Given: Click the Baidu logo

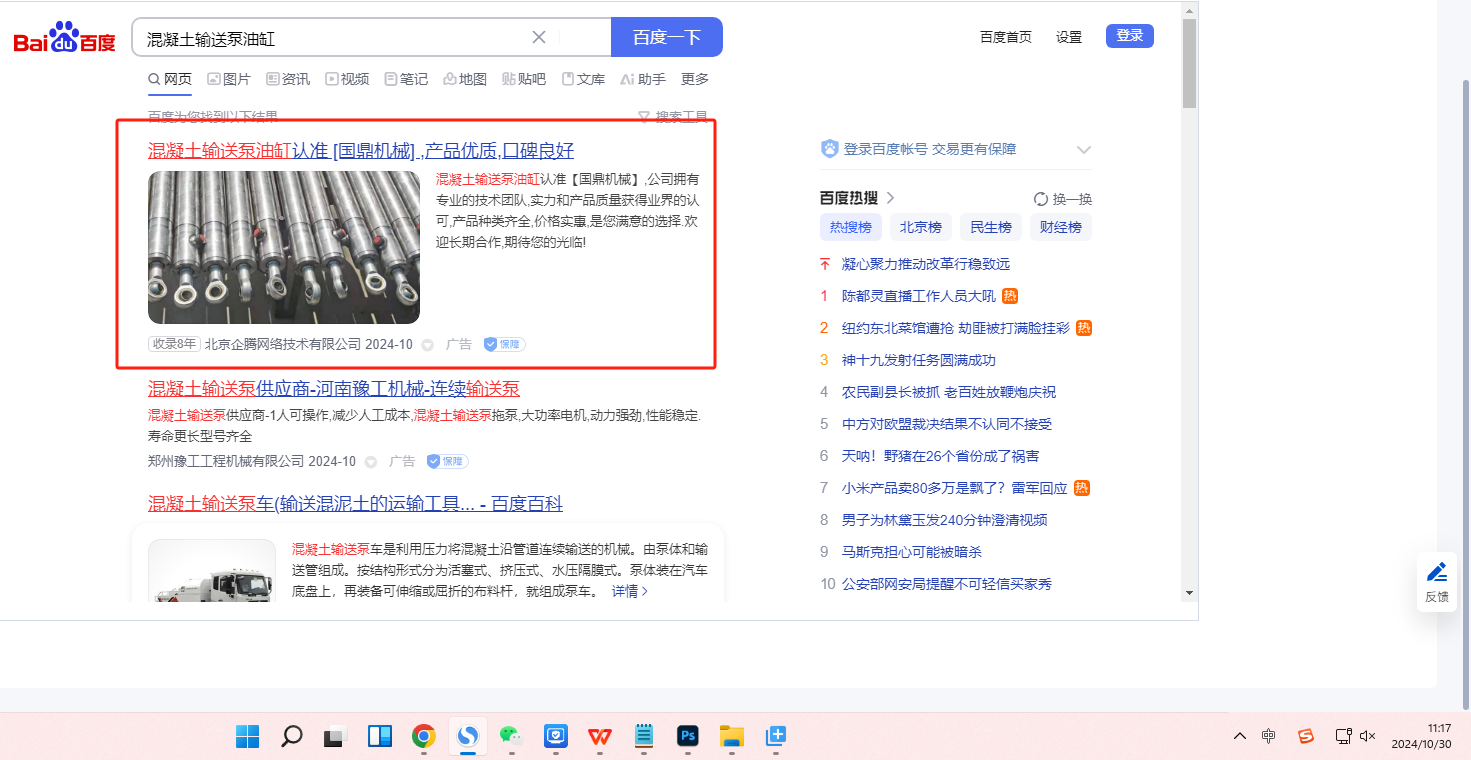Looking at the screenshot, I should [64, 39].
